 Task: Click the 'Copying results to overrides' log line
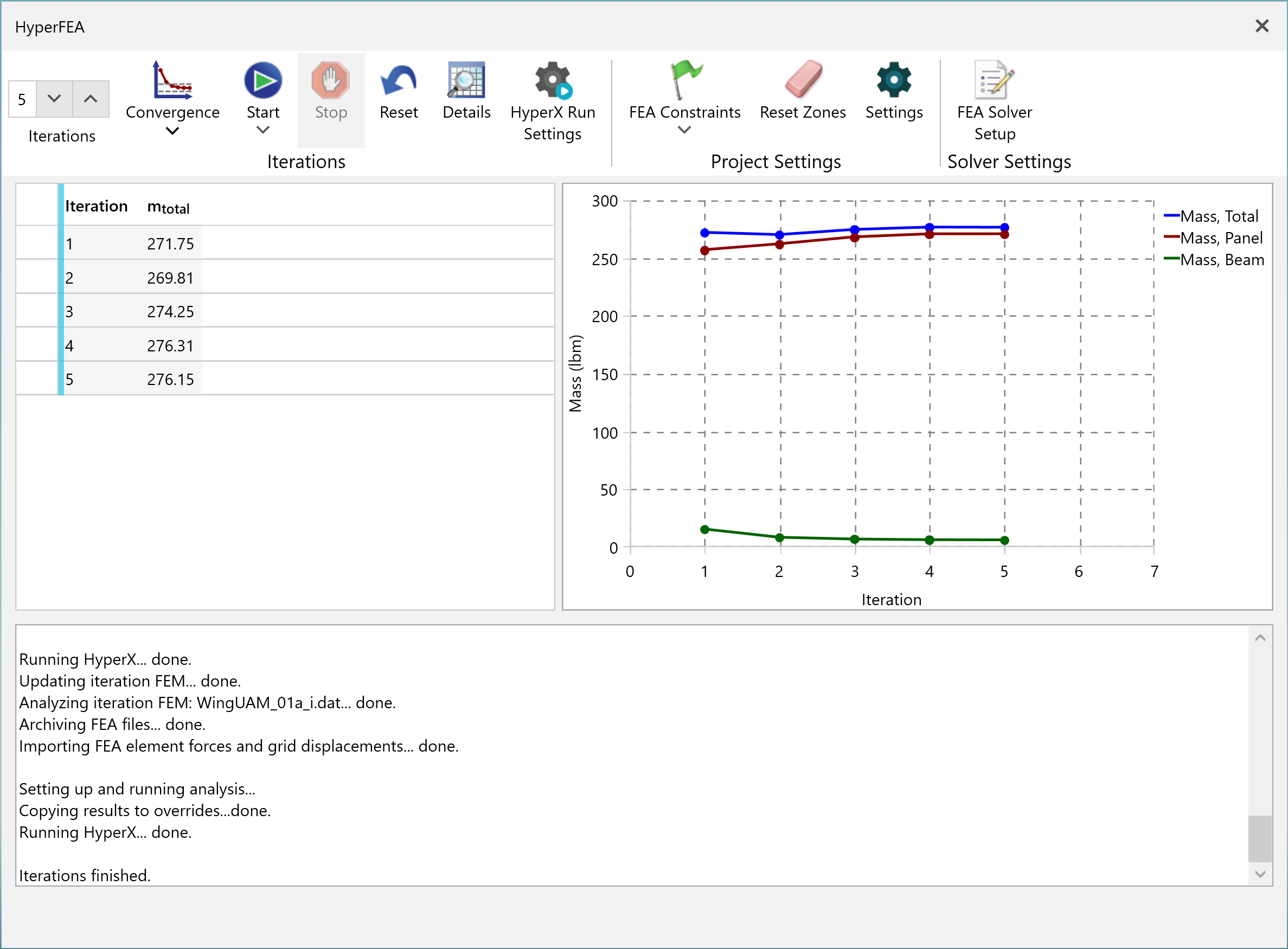tap(145, 810)
